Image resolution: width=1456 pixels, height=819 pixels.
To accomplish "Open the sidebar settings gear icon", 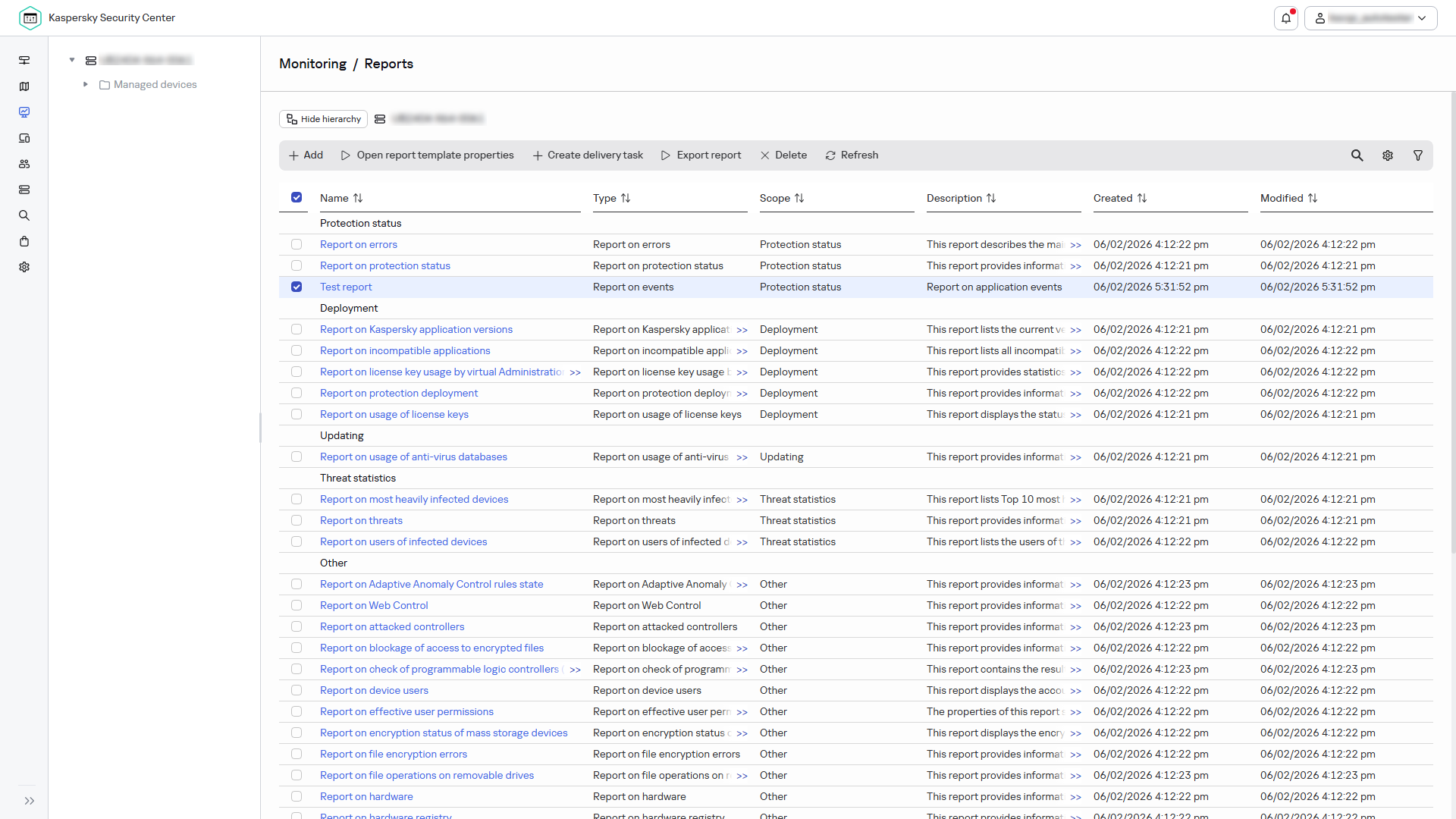I will pyautogui.click(x=24, y=267).
